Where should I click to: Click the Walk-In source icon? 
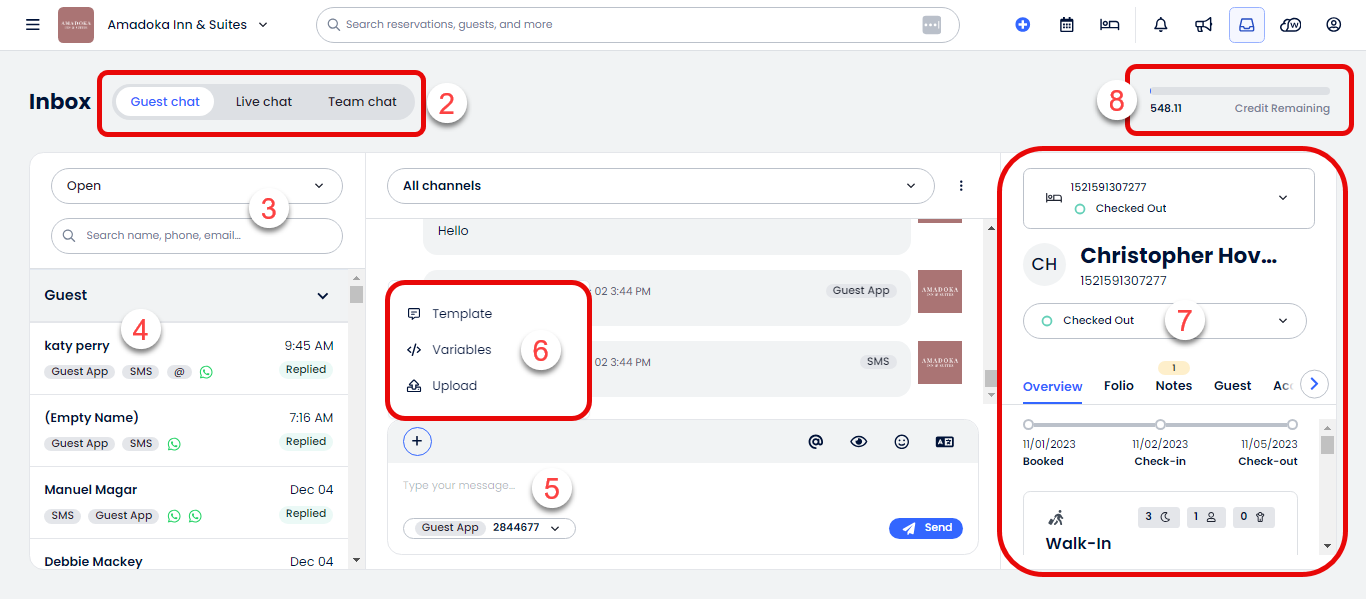pos(1056,518)
